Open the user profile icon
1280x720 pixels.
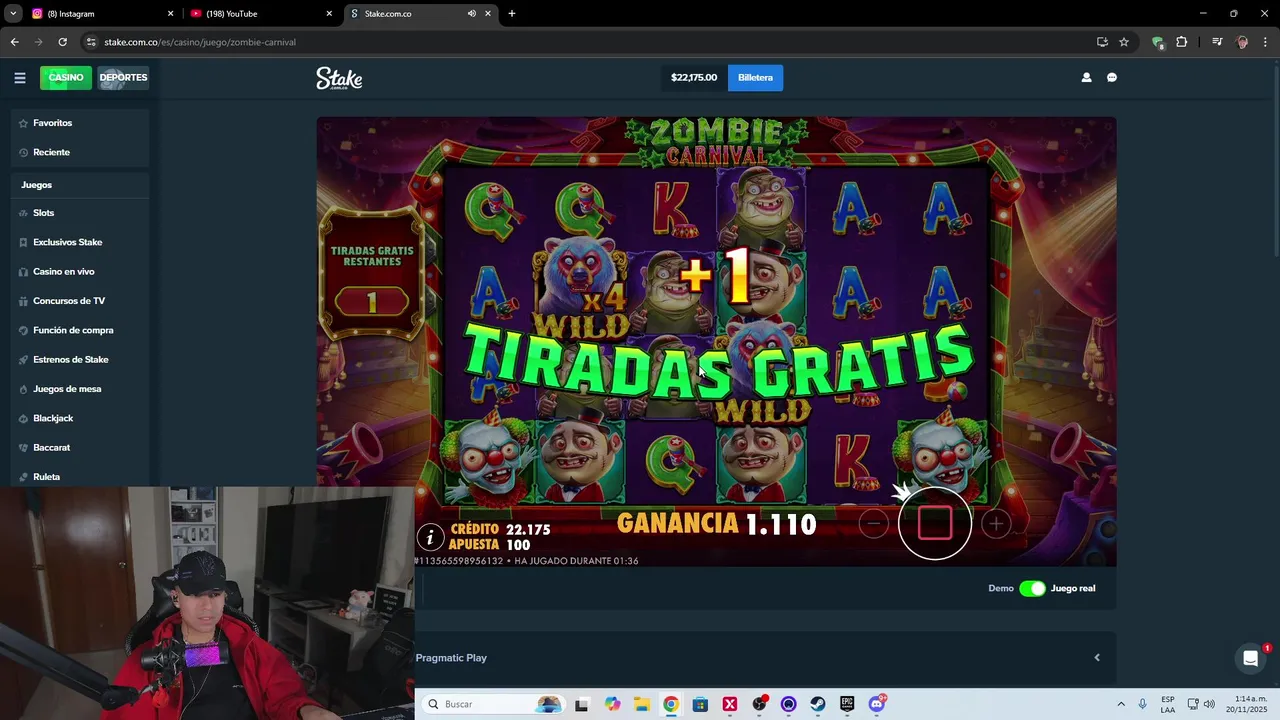tap(1086, 78)
